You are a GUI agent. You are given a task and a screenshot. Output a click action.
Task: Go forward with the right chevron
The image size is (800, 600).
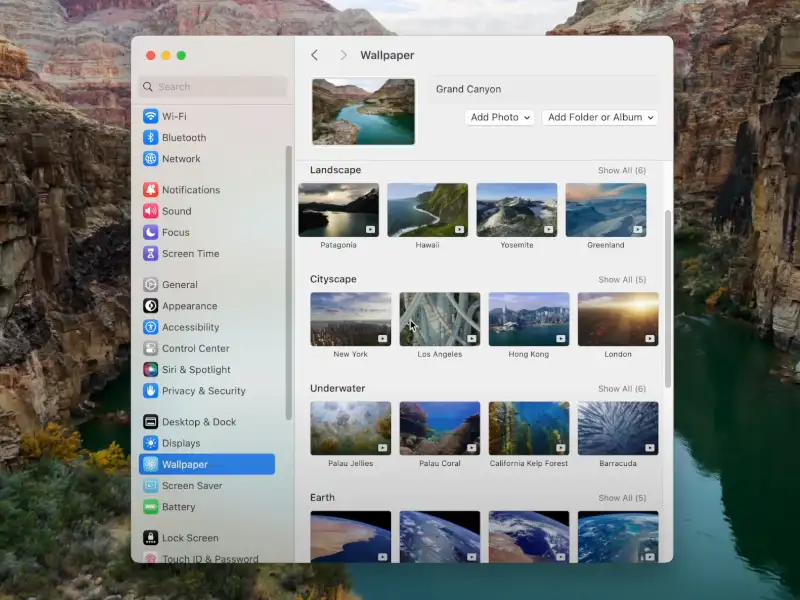[x=343, y=55]
